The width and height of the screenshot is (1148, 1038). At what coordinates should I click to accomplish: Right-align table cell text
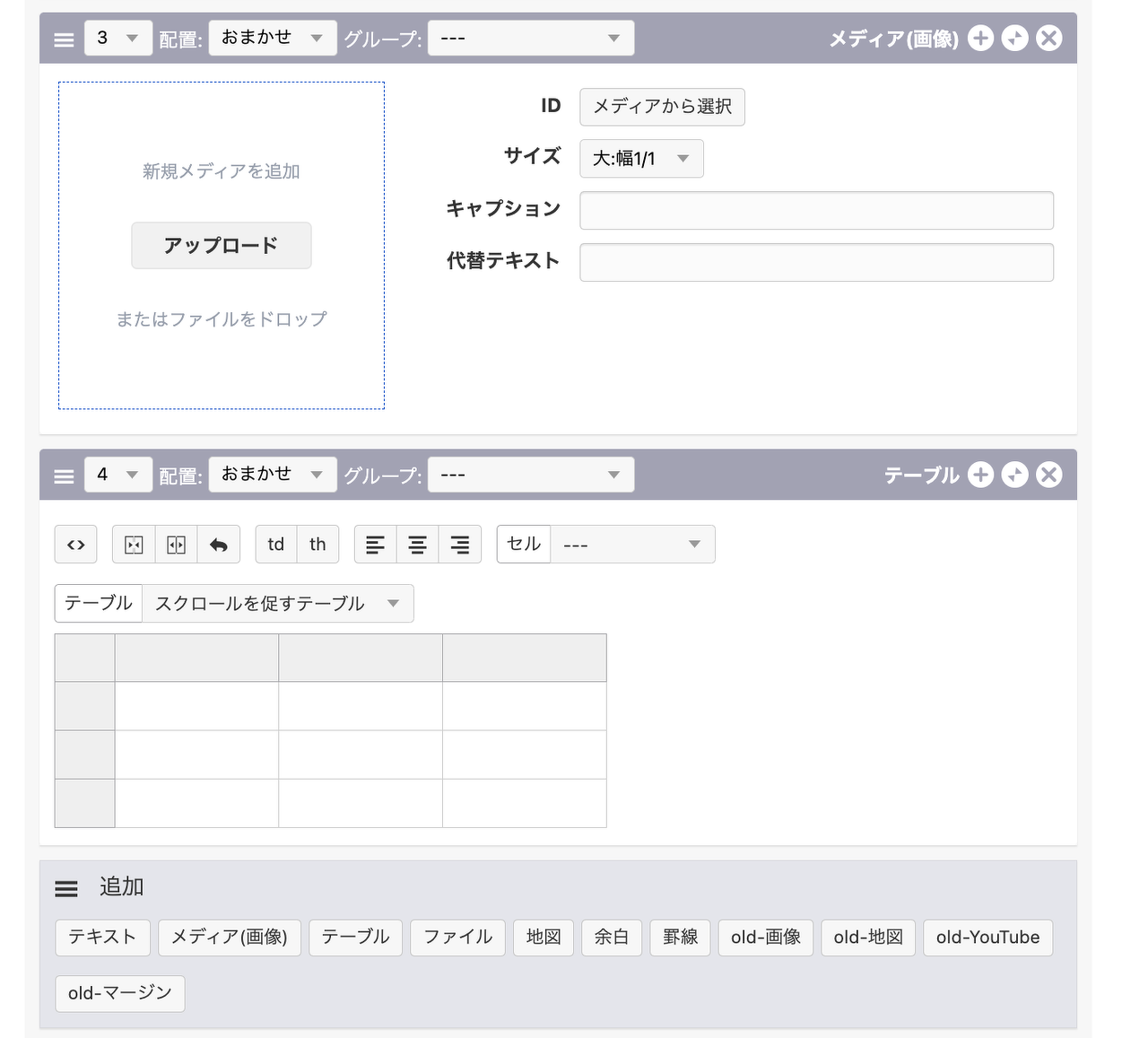459,545
